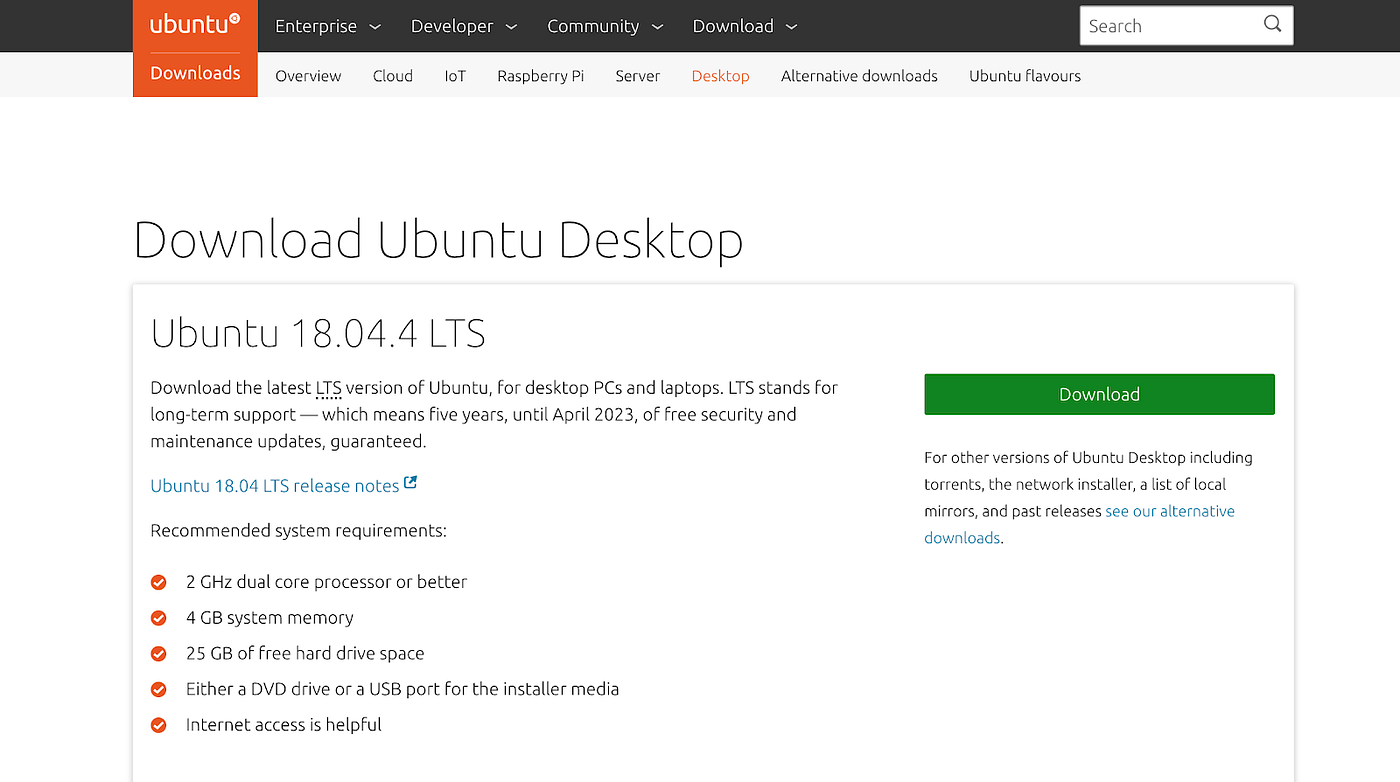Follow the alternative downloads link
This screenshot has height=782, width=1400.
point(1170,510)
